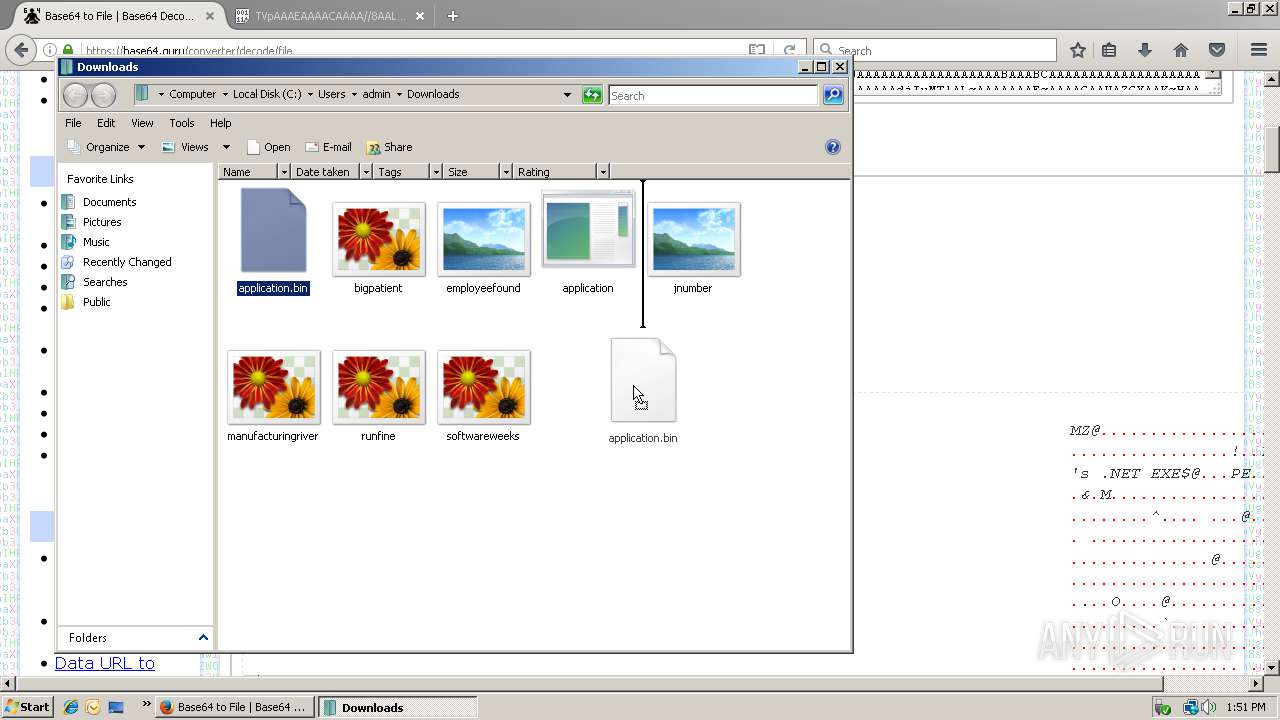Expand the Date taken column dropdown
This screenshot has height=720, width=1280.
[366, 172]
